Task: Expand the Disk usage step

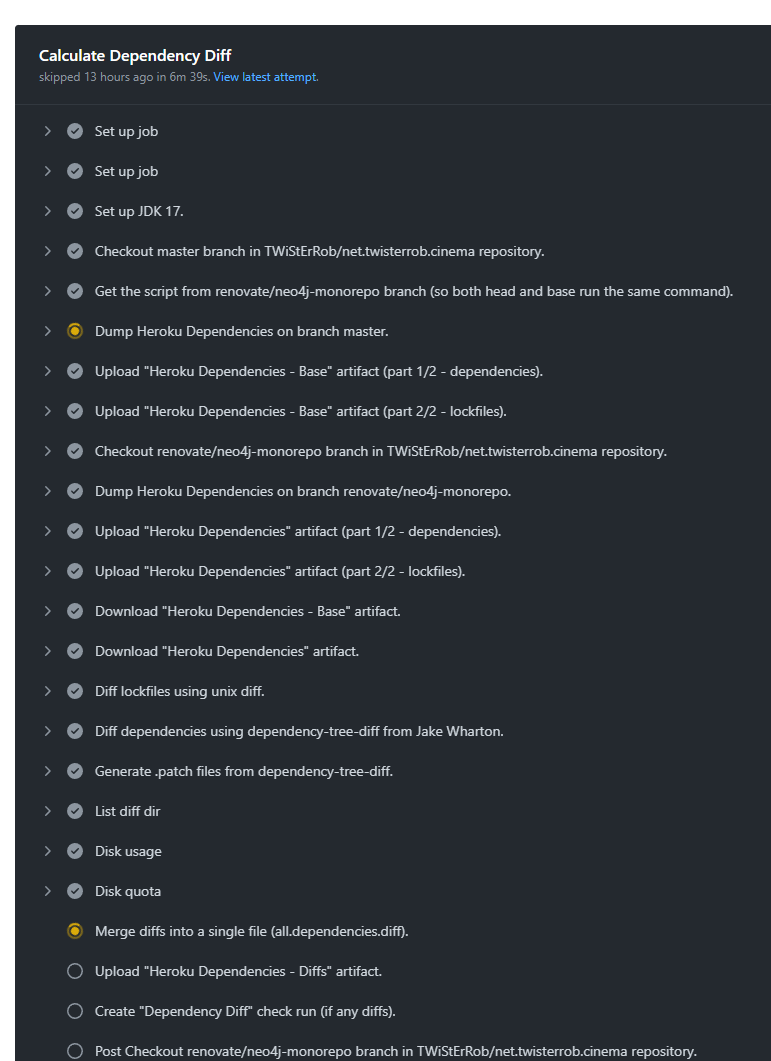Action: pos(47,851)
